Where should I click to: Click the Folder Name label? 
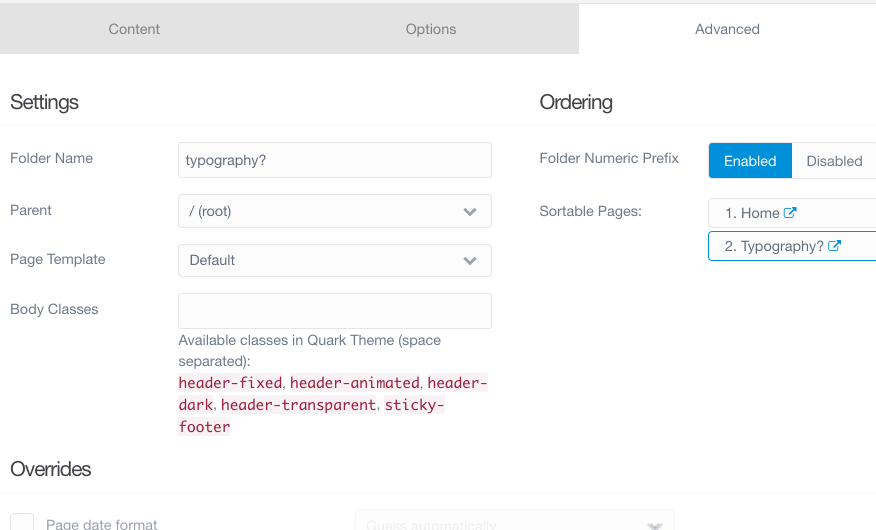[51, 158]
